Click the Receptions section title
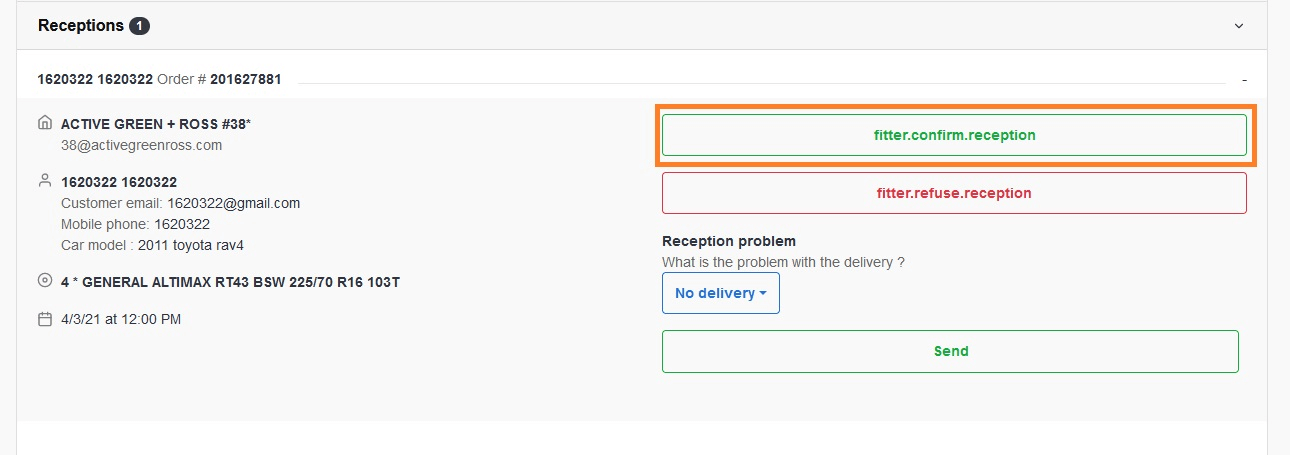 point(80,26)
